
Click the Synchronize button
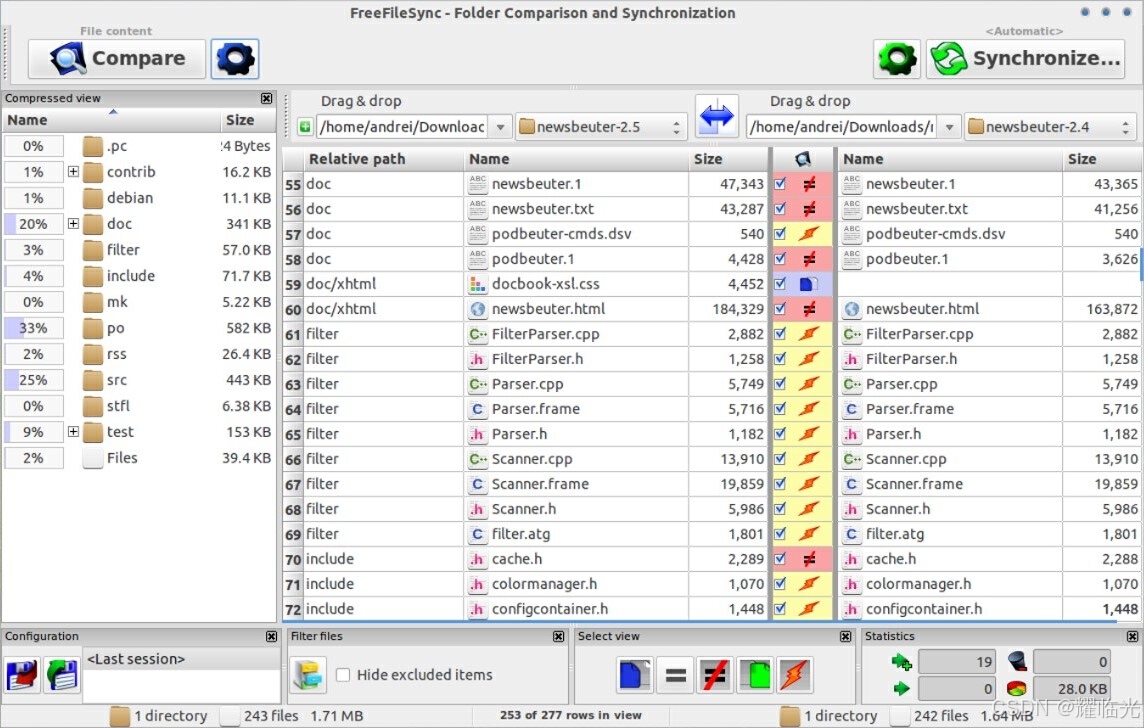click(1026, 58)
